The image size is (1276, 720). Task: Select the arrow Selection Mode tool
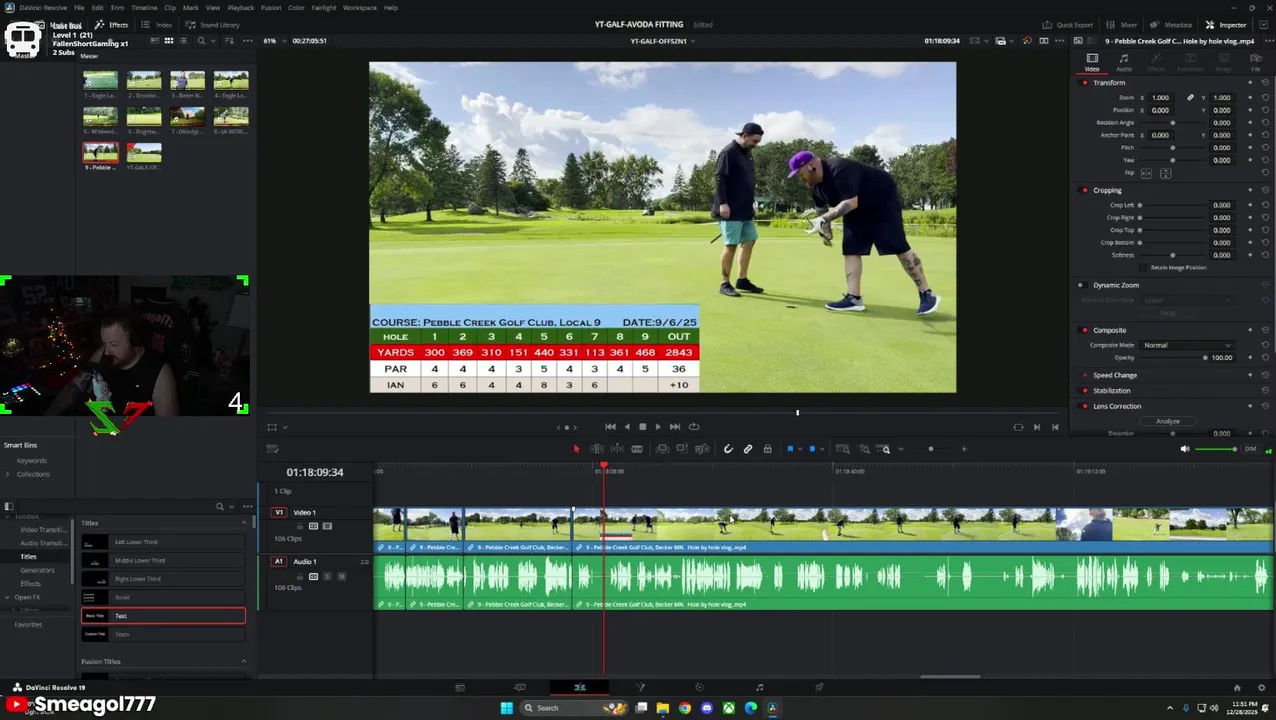576,449
